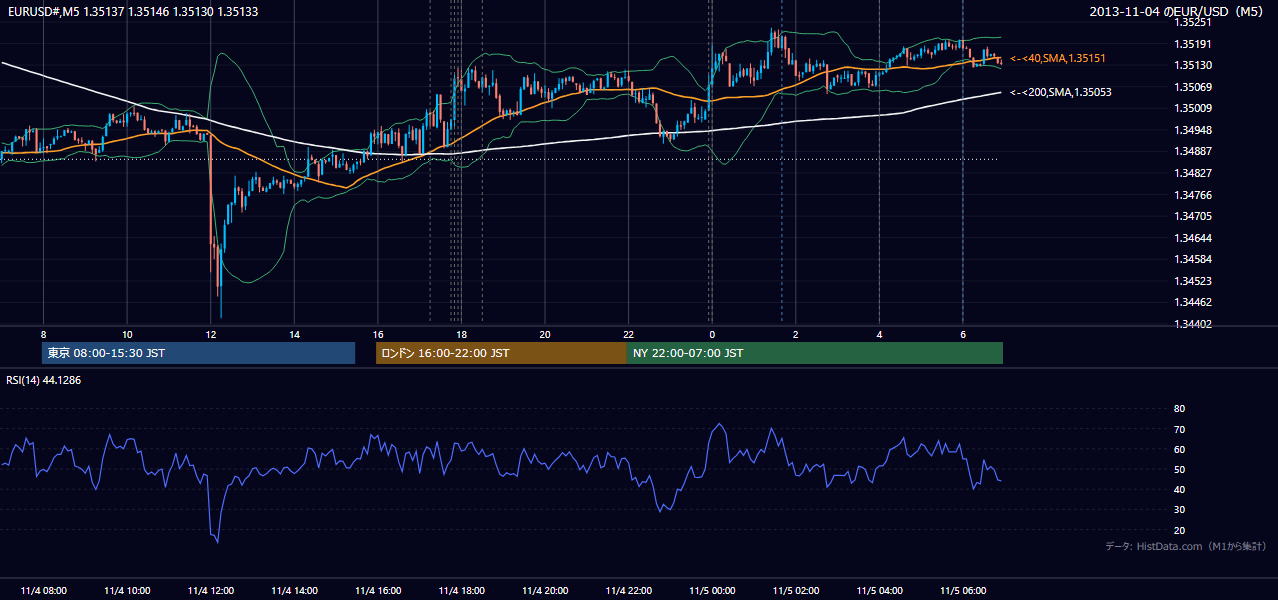Click RSI scale level 50
This screenshot has height=600, width=1278.
pyautogui.click(x=1179, y=470)
